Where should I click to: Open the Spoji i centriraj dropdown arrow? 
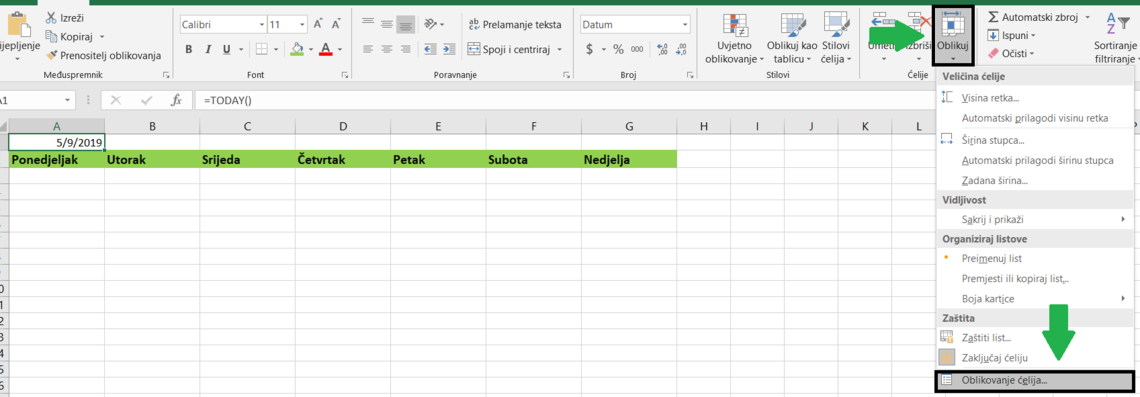click(560, 49)
